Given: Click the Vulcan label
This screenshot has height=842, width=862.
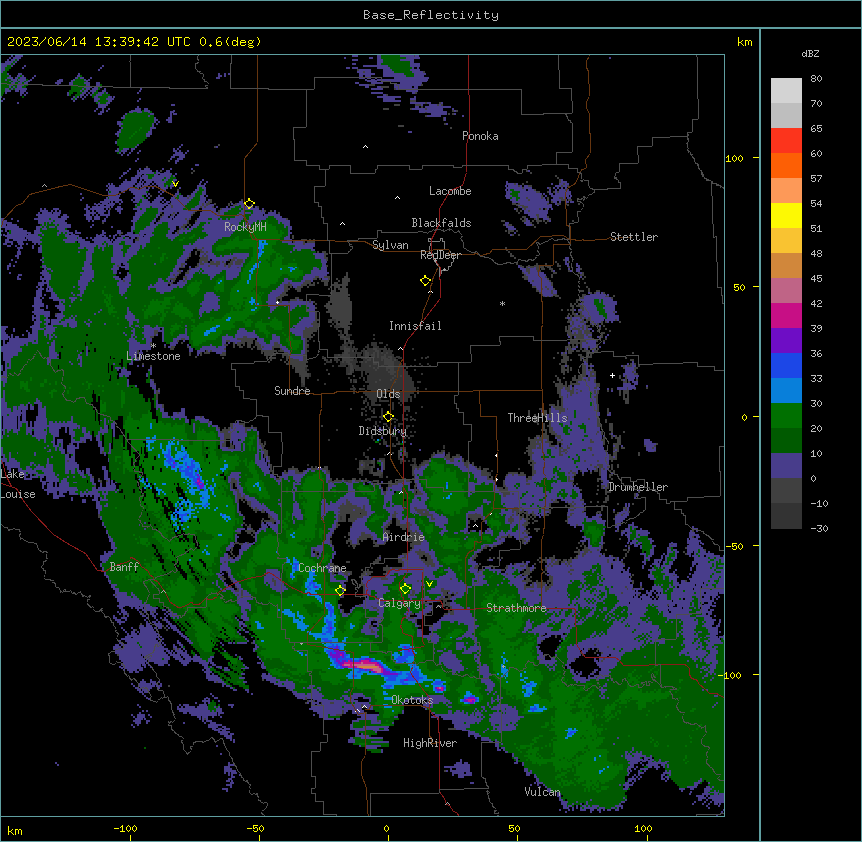Looking at the screenshot, I should click(542, 792).
